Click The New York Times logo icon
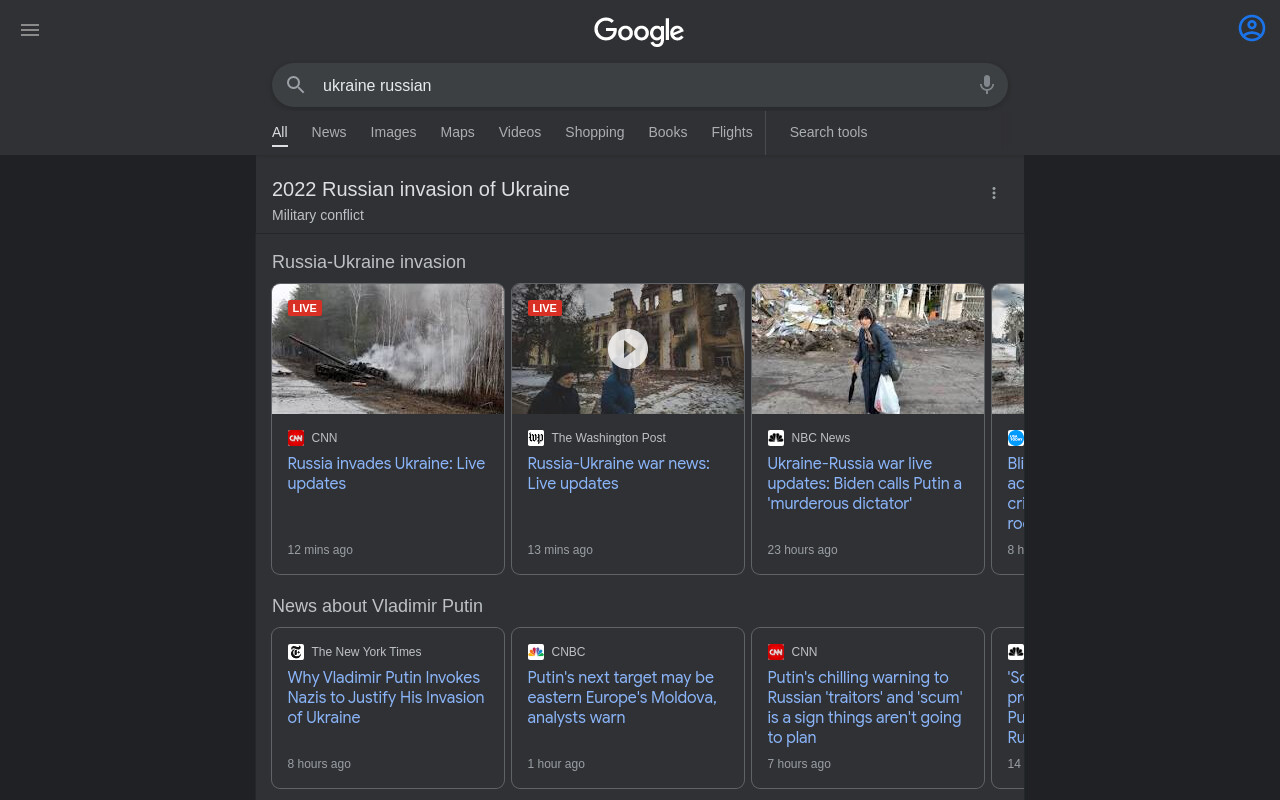The width and height of the screenshot is (1280, 800). click(296, 652)
